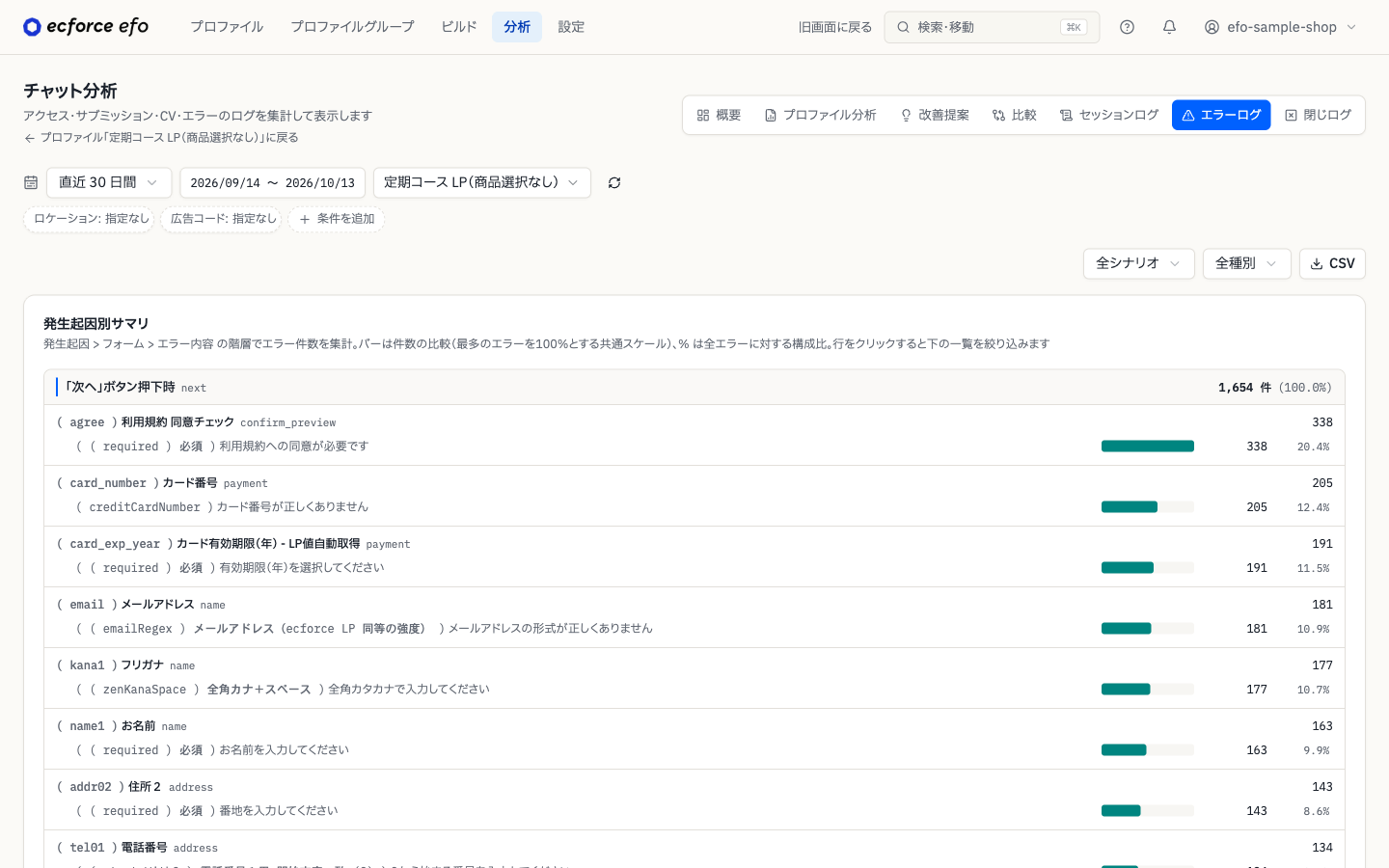
Task: Open the セッションログ tab
Action: (x=1109, y=115)
